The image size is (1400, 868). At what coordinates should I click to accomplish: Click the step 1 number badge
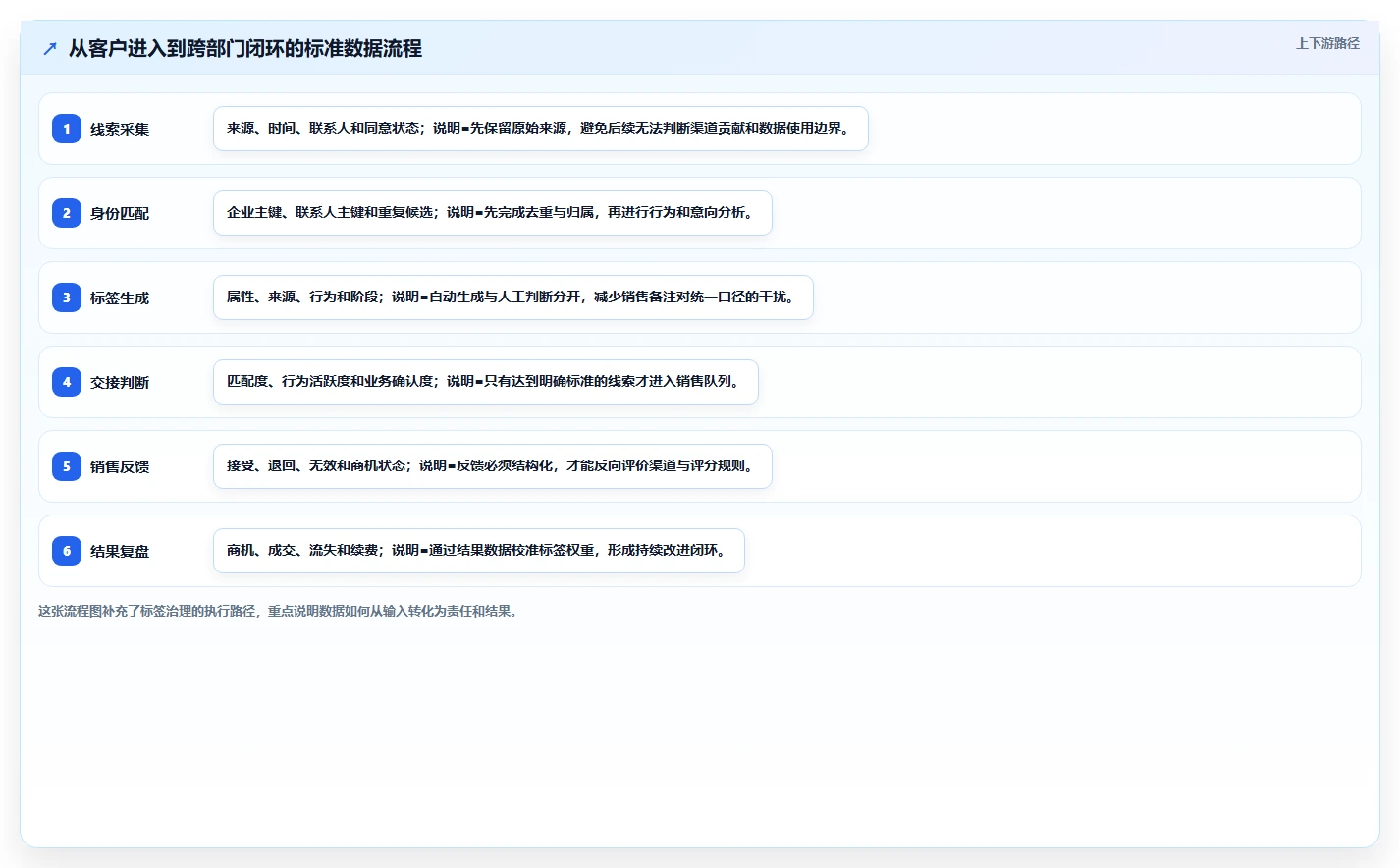tap(67, 129)
